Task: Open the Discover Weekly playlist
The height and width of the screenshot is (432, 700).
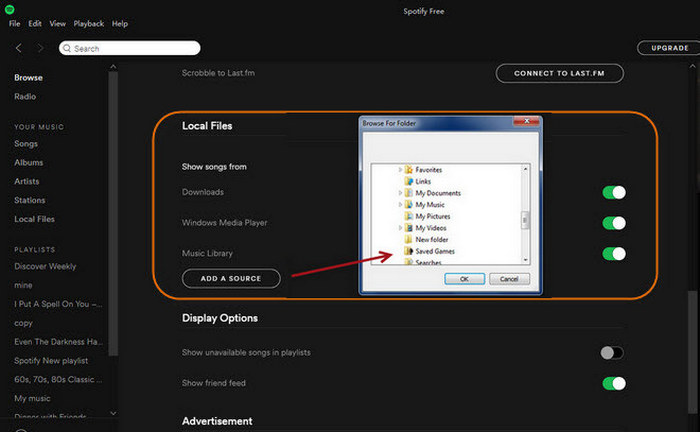Action: pyautogui.click(x=45, y=266)
